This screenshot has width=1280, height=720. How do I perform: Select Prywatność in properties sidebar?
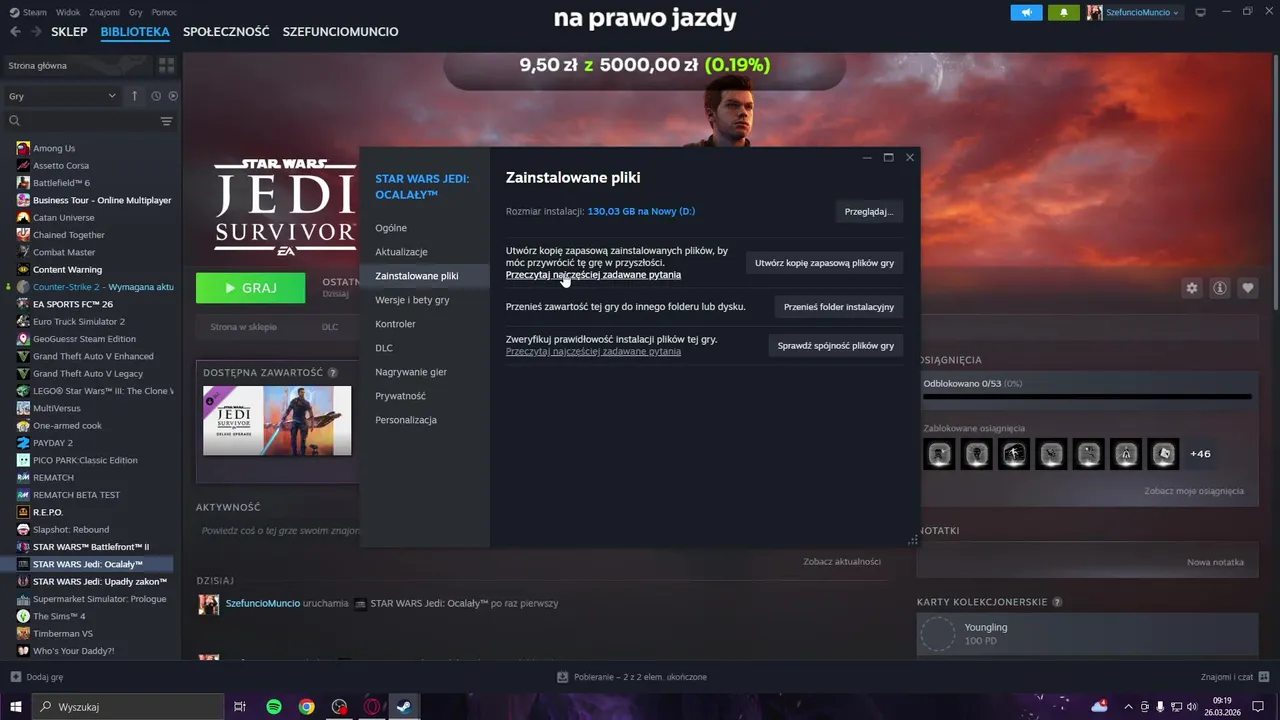coord(400,396)
